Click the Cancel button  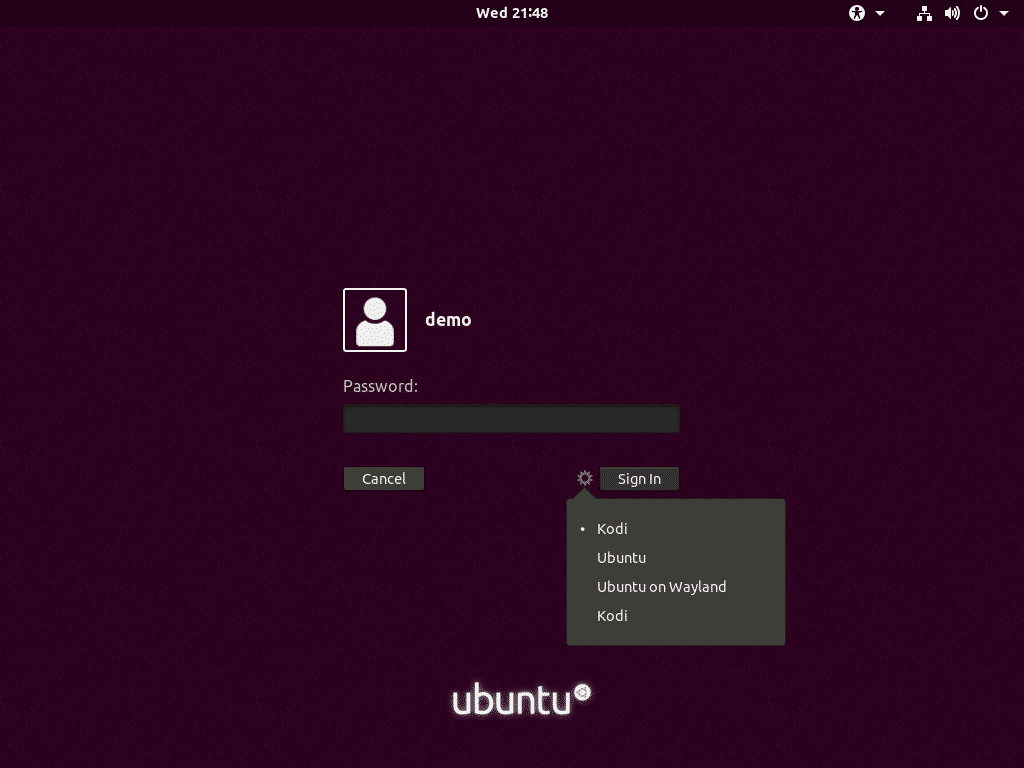coord(384,479)
